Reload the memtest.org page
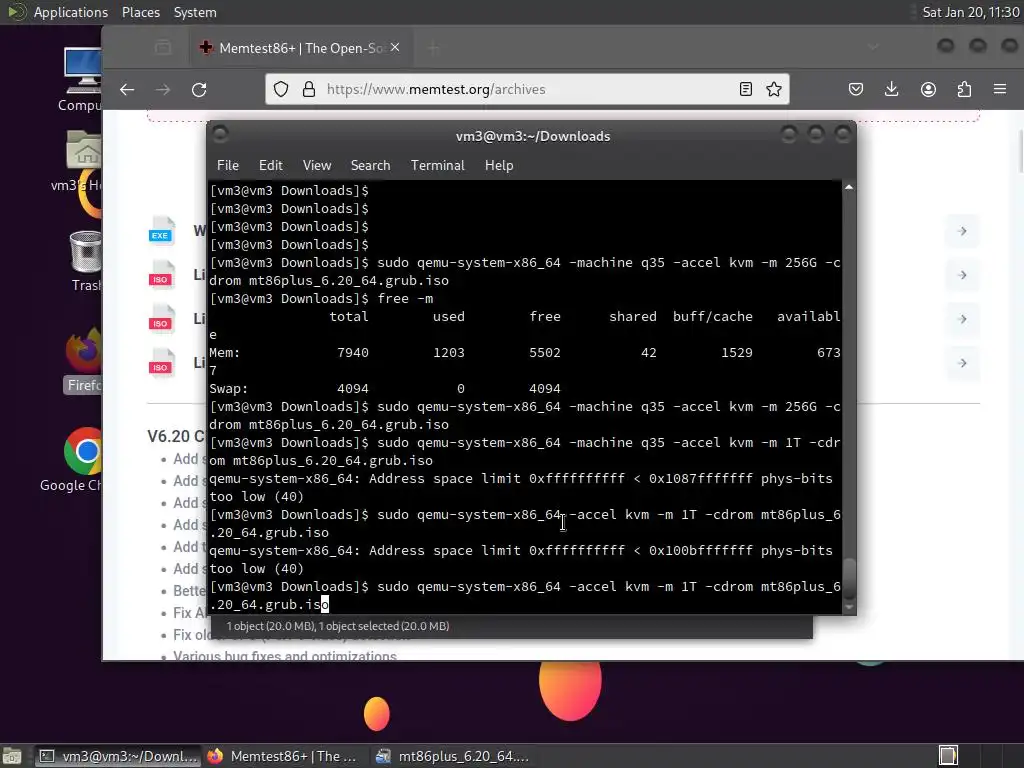Screen dimensions: 1024x768 (x=199, y=89)
